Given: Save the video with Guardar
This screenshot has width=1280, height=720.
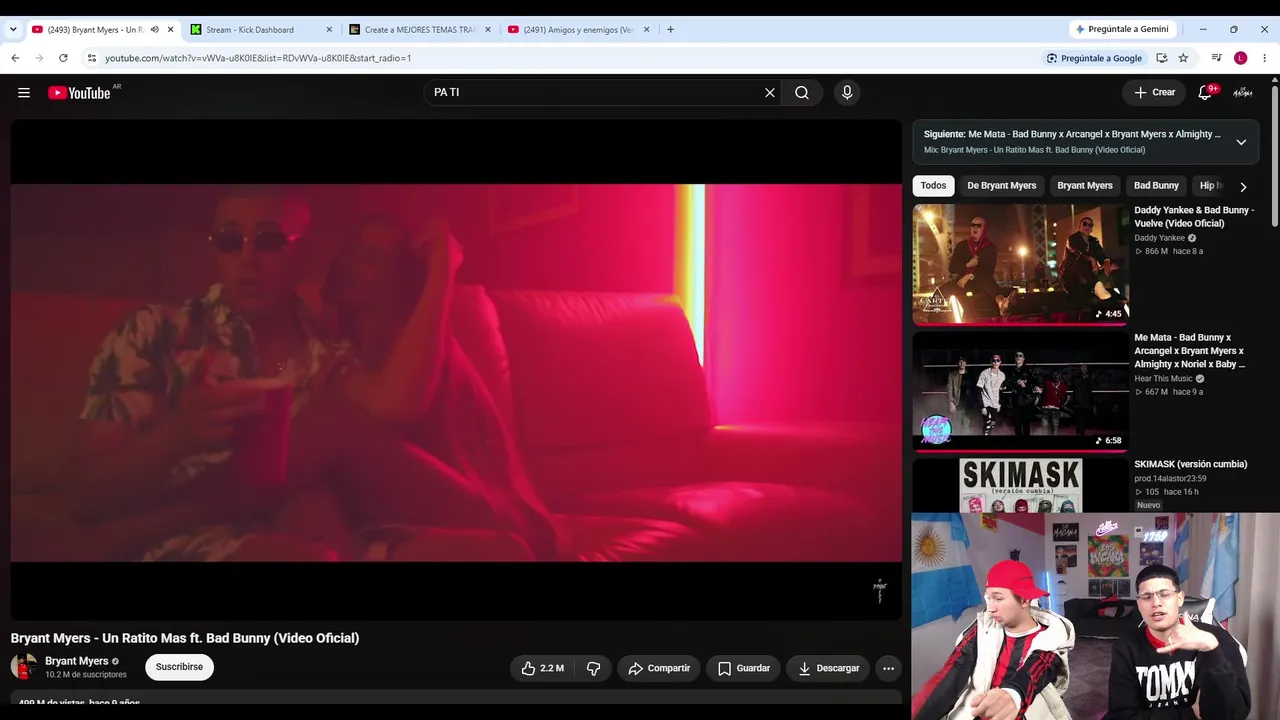Looking at the screenshot, I should coord(744,668).
